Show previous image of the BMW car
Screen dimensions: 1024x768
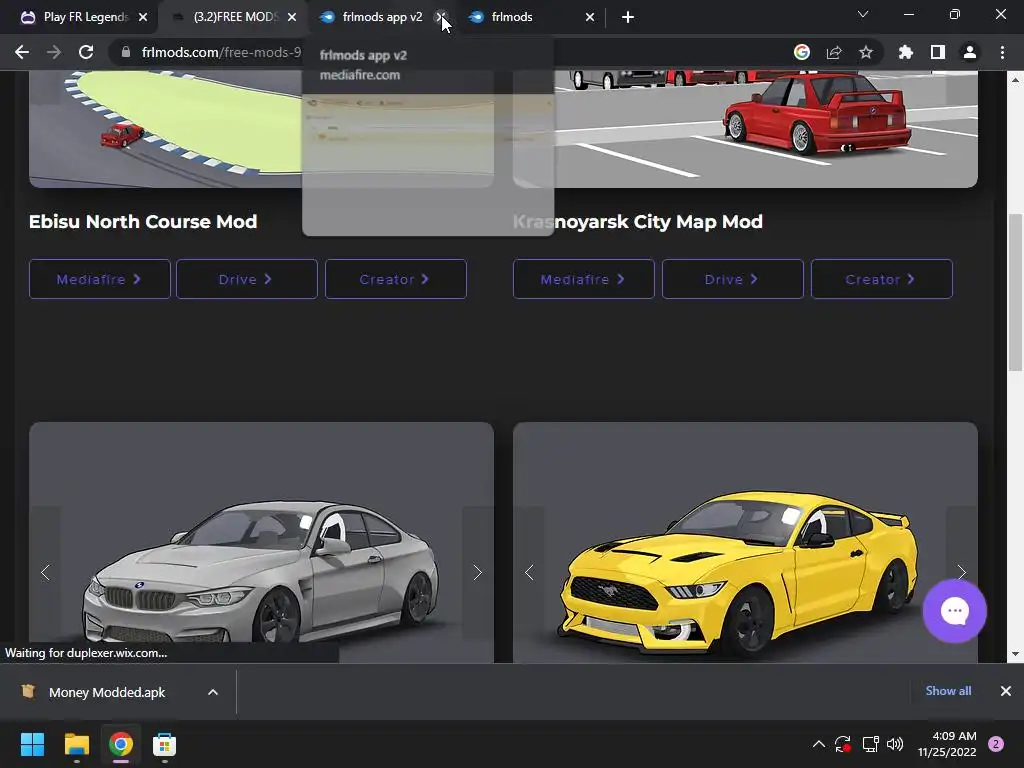pyautogui.click(x=45, y=573)
